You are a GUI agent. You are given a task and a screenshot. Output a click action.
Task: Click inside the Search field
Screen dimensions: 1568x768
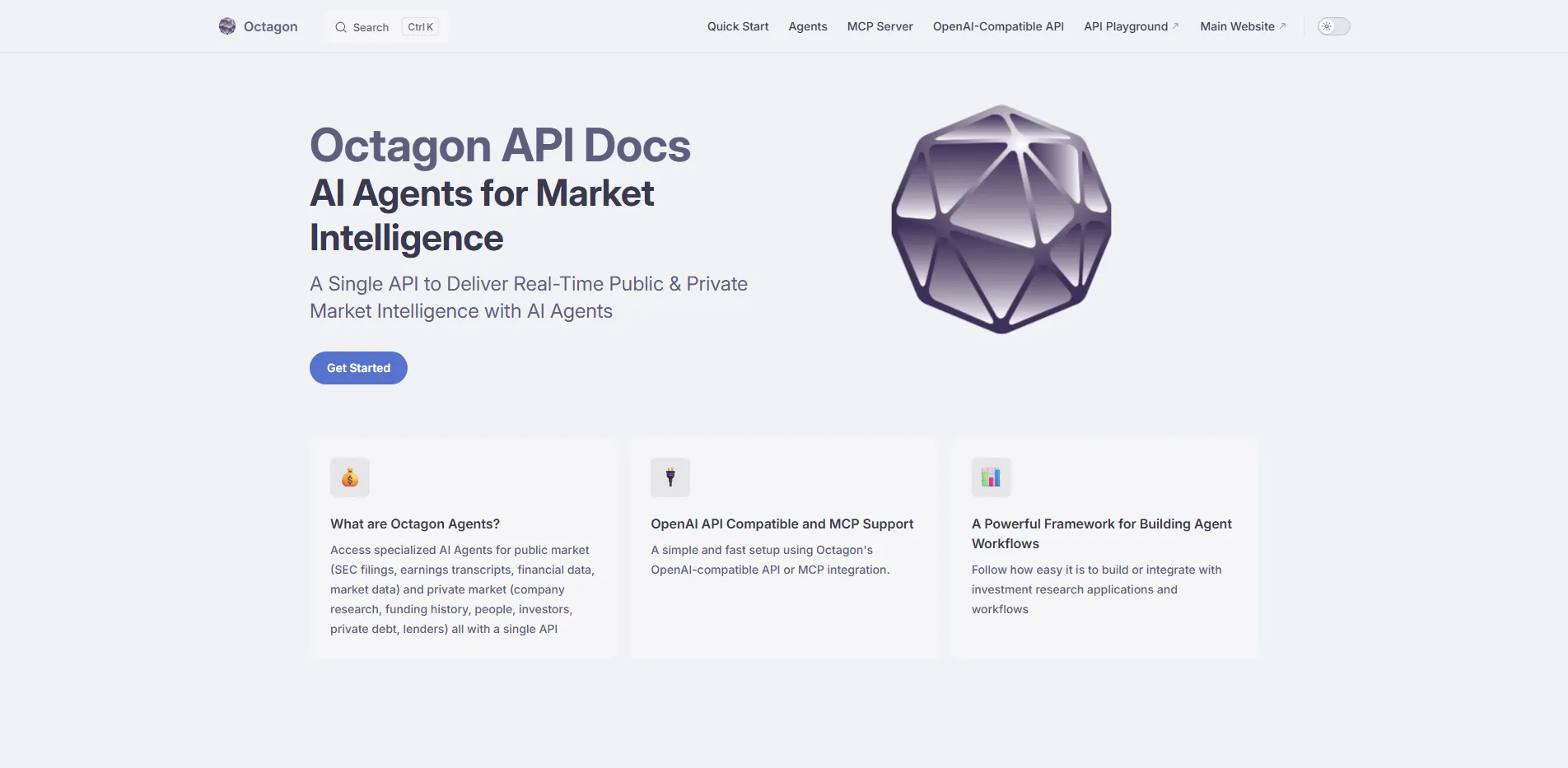369,26
